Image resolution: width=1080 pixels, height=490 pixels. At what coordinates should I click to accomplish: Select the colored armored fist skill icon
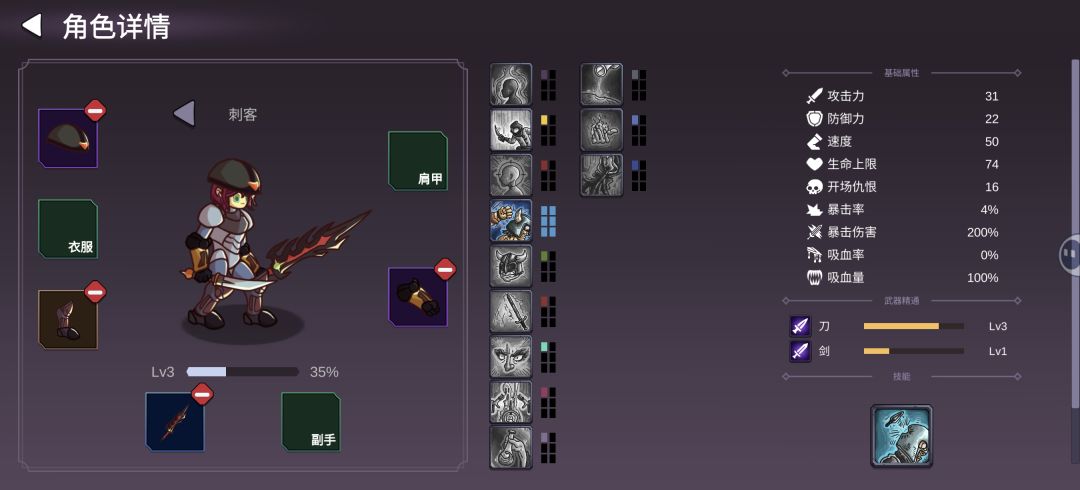[x=511, y=221]
